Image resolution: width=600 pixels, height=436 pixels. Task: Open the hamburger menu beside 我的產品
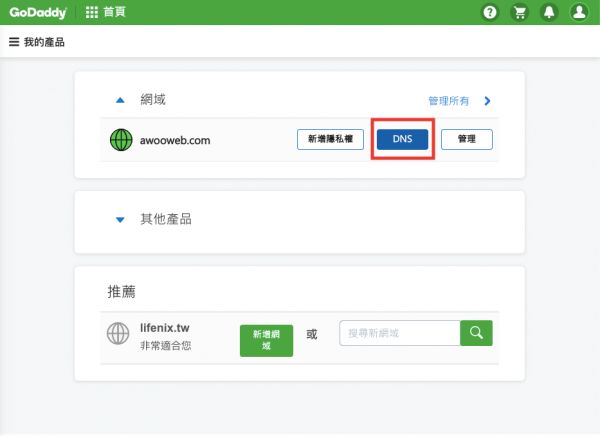click(14, 42)
